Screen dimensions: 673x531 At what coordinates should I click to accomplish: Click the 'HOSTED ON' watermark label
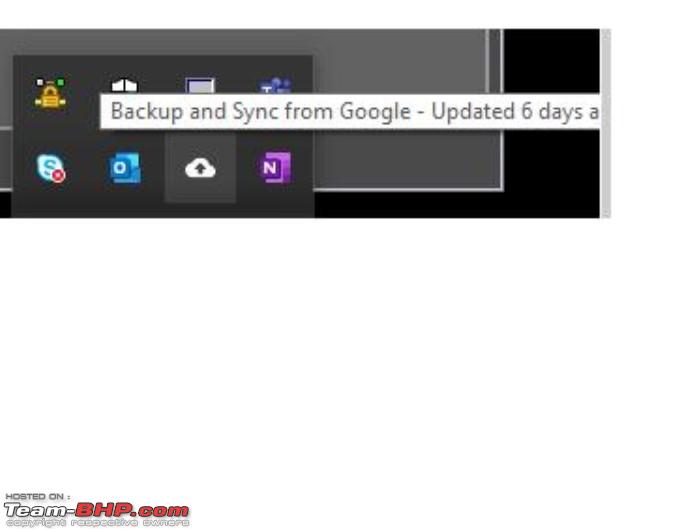point(37,496)
